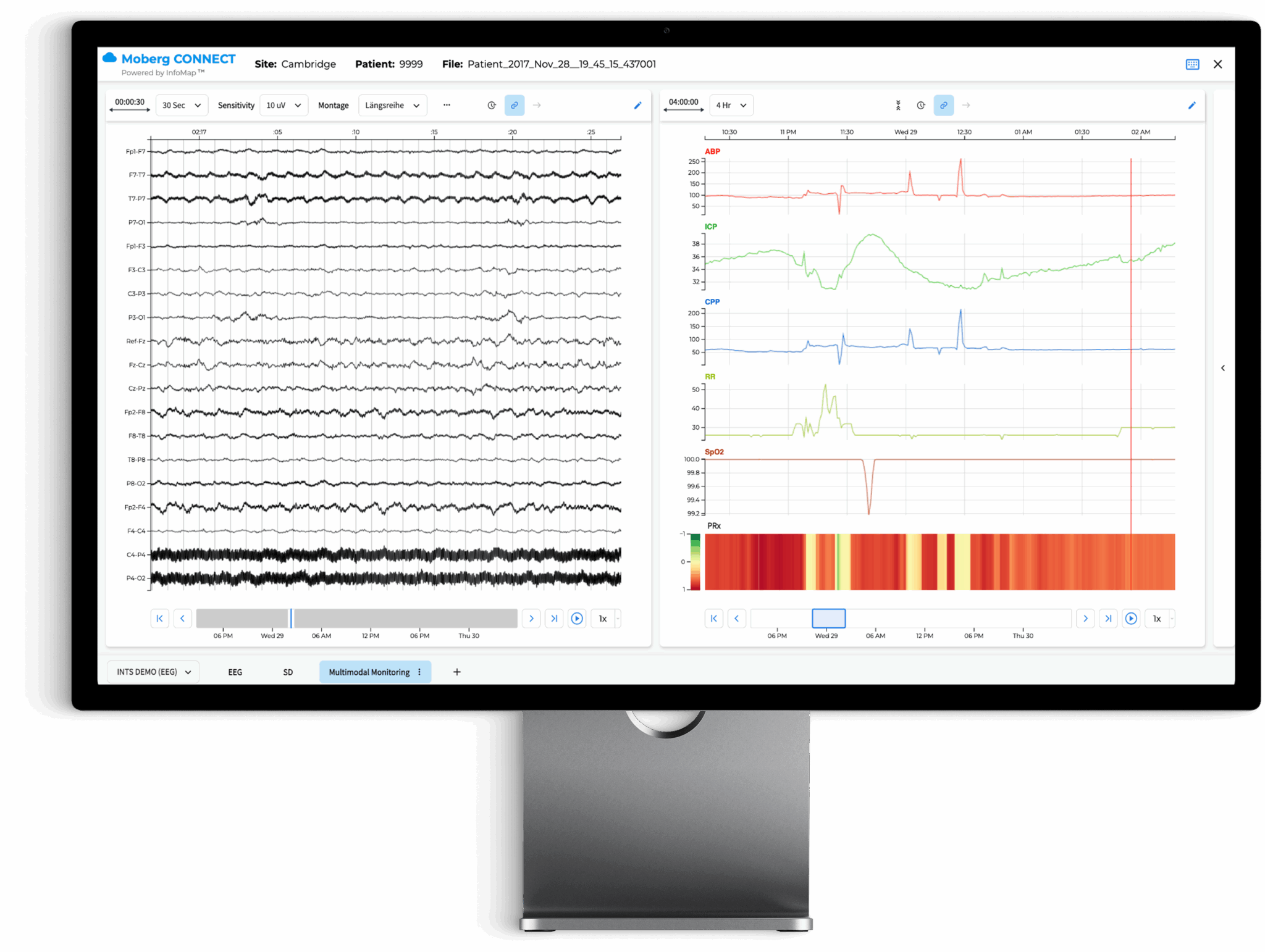1265x952 pixels.
Task: Open the on-screen keyboard icon in the header
Action: click(x=1193, y=64)
